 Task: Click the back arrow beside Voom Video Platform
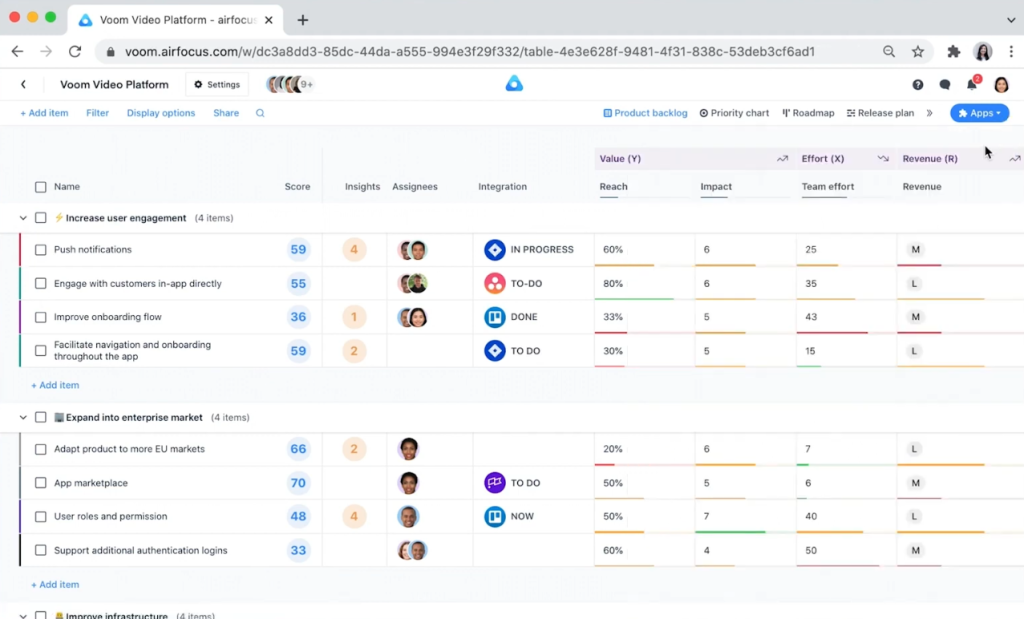pos(24,85)
